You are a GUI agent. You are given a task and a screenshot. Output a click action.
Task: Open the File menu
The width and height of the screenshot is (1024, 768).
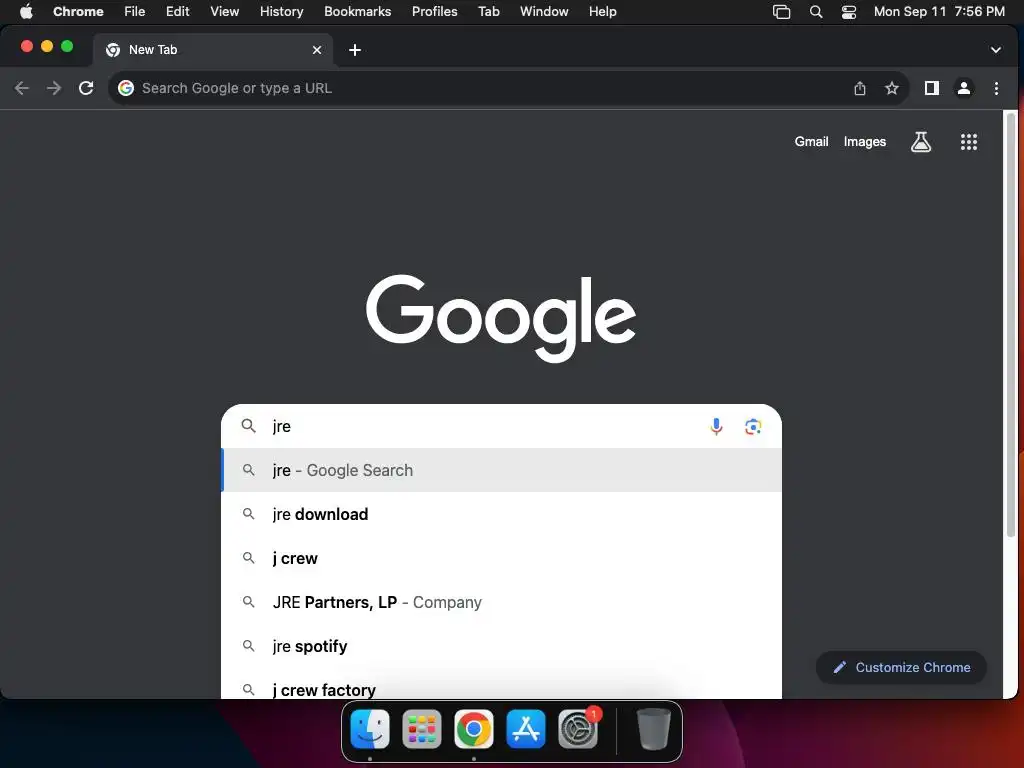[x=135, y=12]
